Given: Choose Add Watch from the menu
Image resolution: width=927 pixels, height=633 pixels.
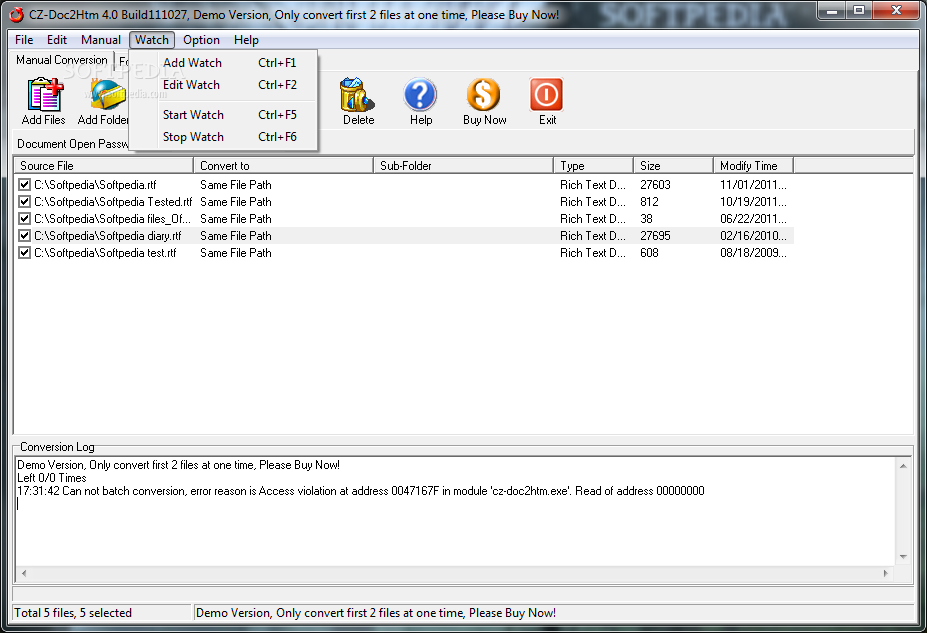Looking at the screenshot, I should [x=223, y=63].
